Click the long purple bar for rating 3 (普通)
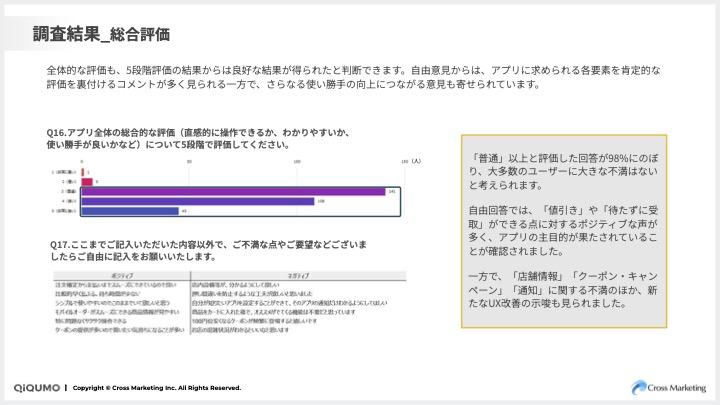The image size is (720, 405). click(x=233, y=191)
